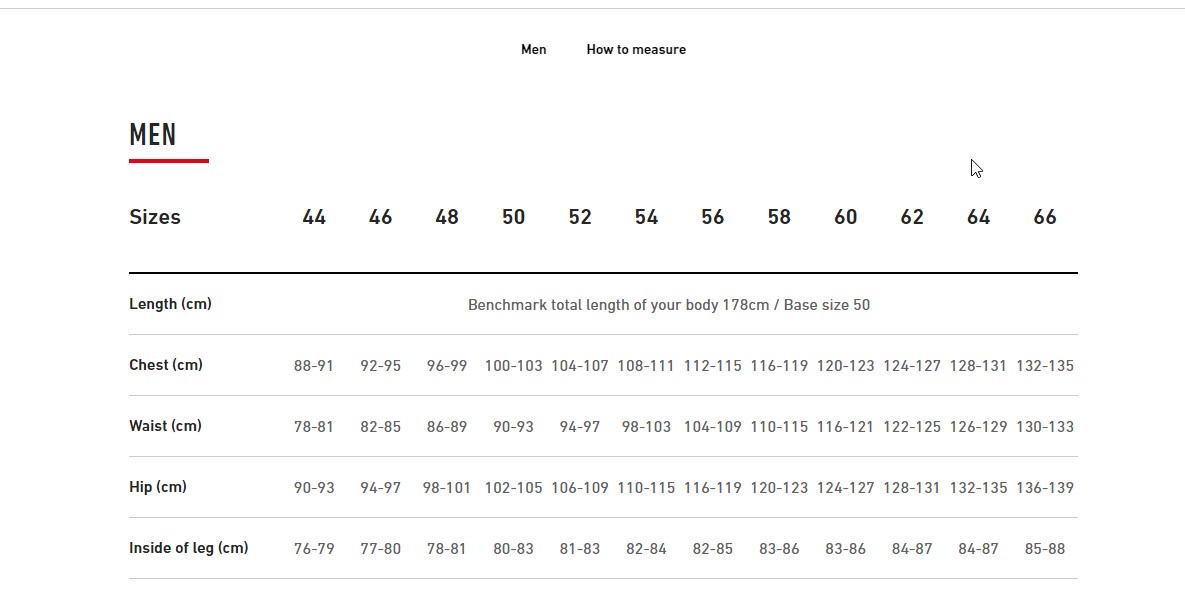The height and width of the screenshot is (606, 1185).
Task: Click the Sizes header label
Action: click(155, 217)
